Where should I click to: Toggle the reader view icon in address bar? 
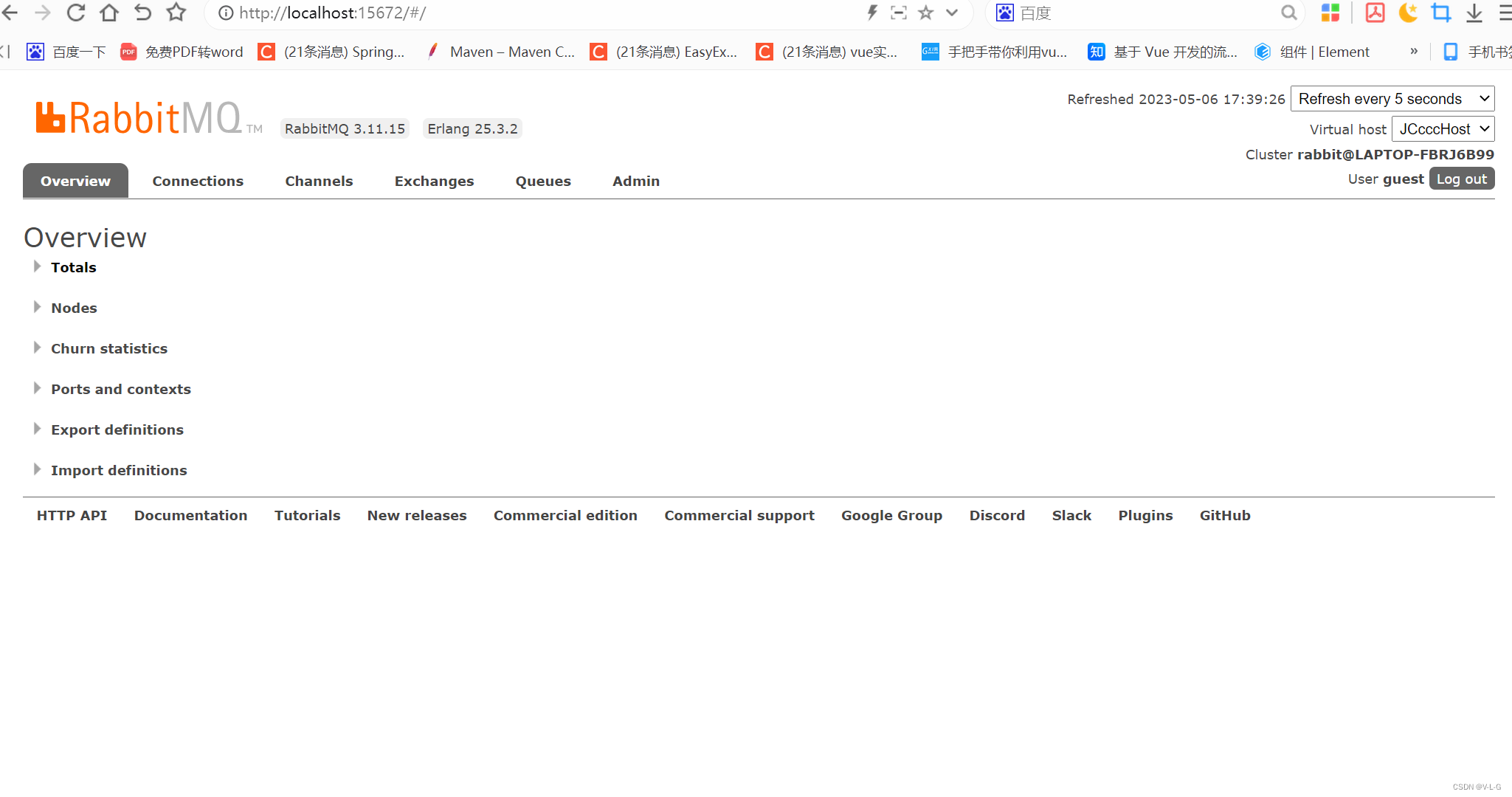899,13
